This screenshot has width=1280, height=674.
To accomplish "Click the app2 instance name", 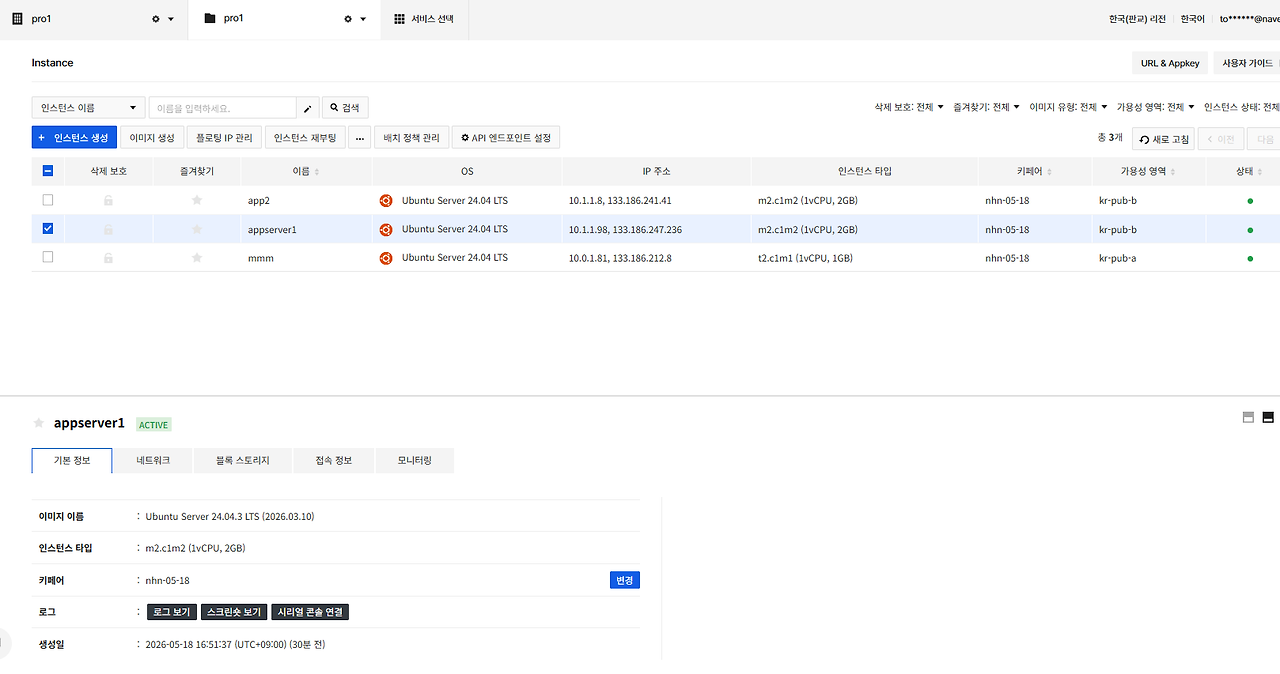I will click(259, 201).
